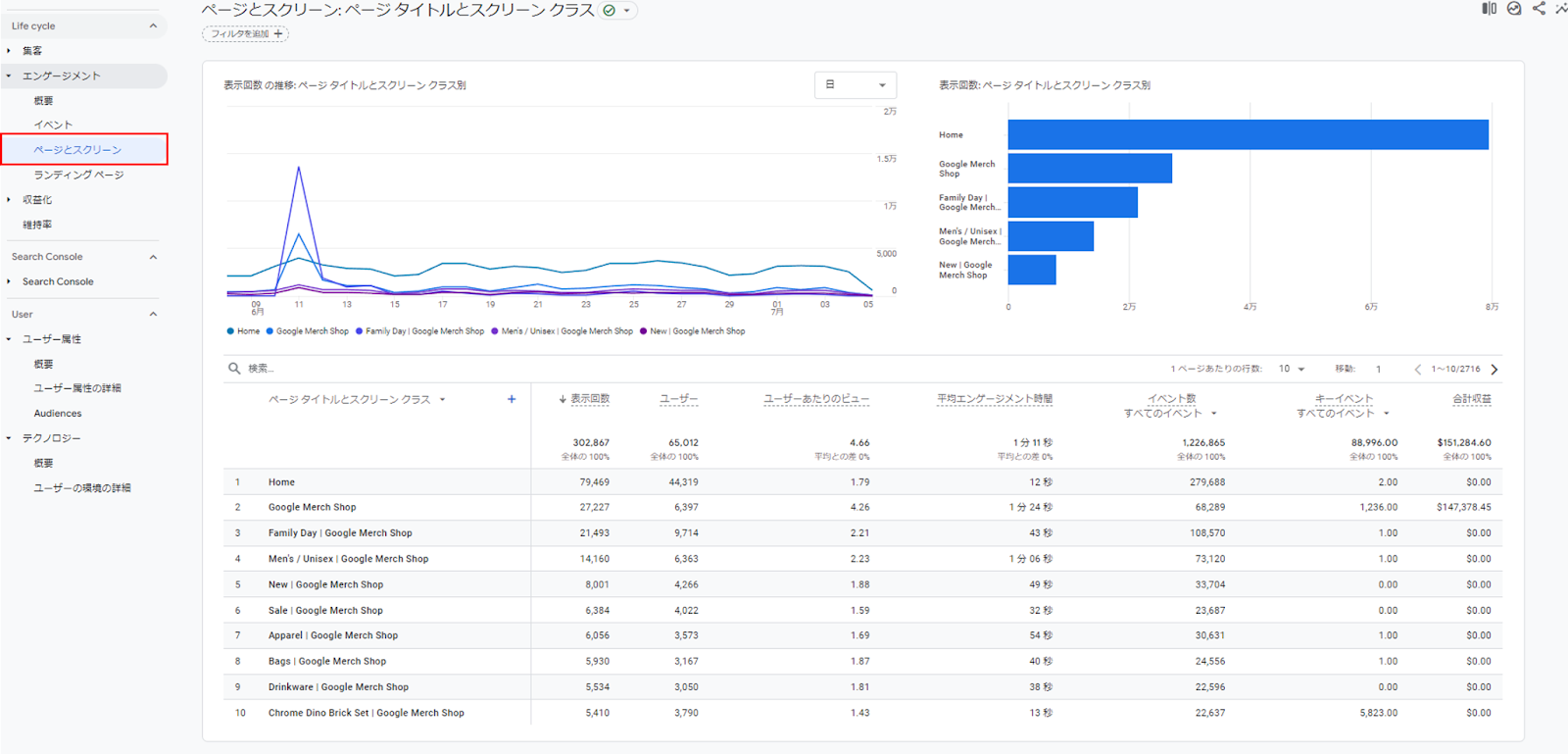Select the Family Day | Google Merch Shop row
This screenshot has height=754, width=1568.
click(x=862, y=533)
